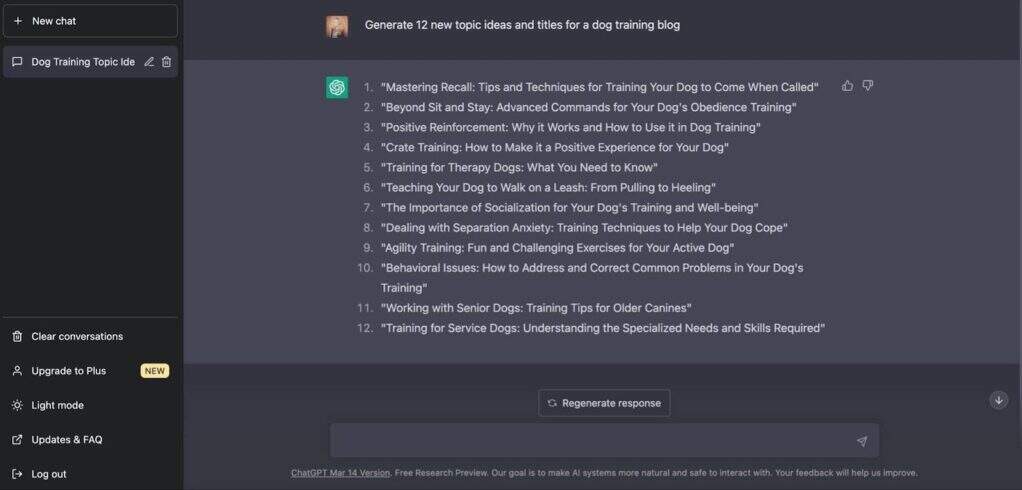1022x490 pixels.
Task: Click the ChatGPT logo avatar
Action: pos(337,88)
